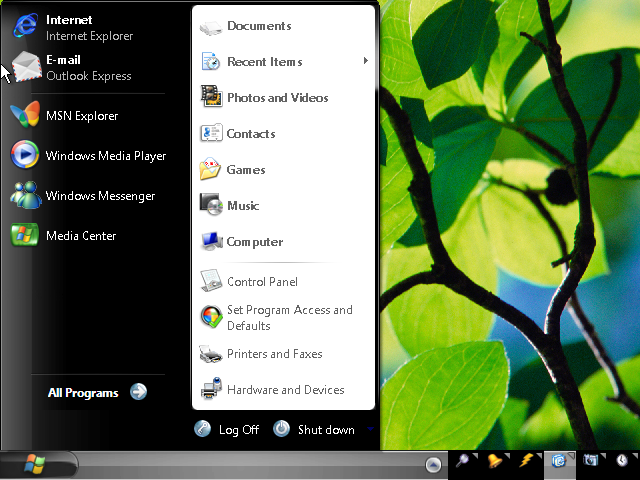The image size is (640, 480).
Task: Open Printers and Faxes
Action: tap(261, 354)
